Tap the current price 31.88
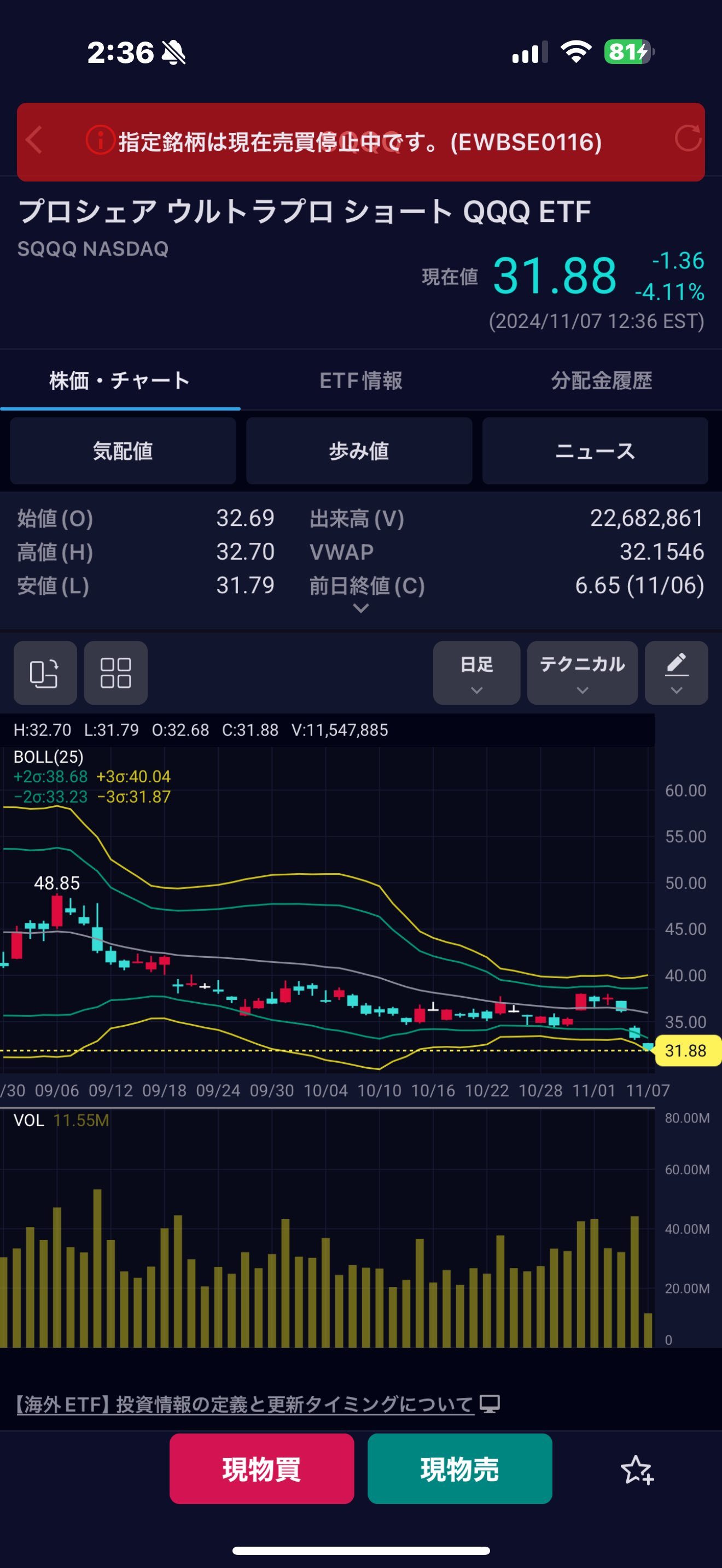This screenshot has width=722, height=1568. click(555, 275)
